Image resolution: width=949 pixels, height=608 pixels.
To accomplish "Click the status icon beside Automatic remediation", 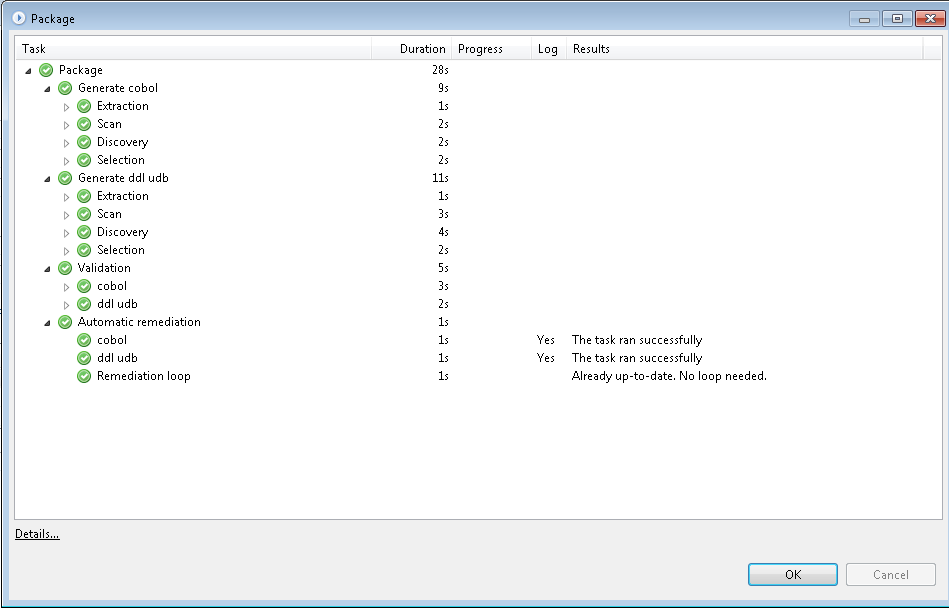I will click(65, 322).
